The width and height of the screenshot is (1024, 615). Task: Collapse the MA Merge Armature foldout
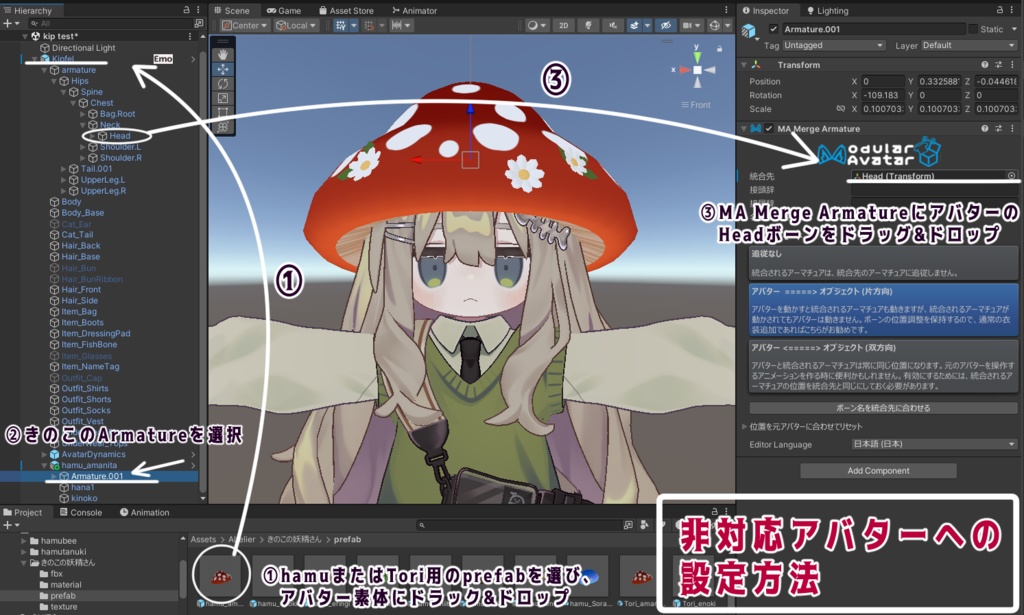pos(744,129)
